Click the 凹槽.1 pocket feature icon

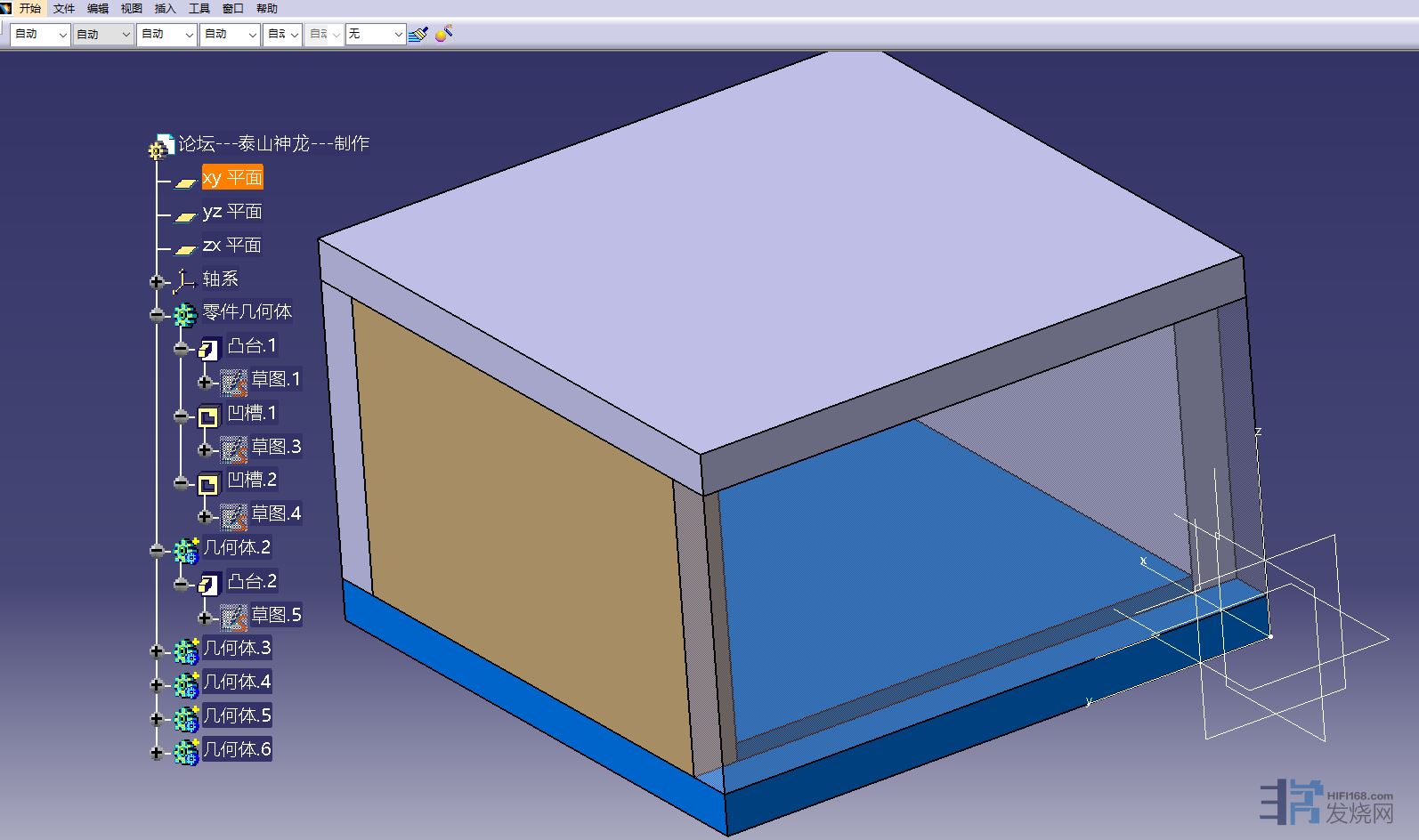(208, 416)
